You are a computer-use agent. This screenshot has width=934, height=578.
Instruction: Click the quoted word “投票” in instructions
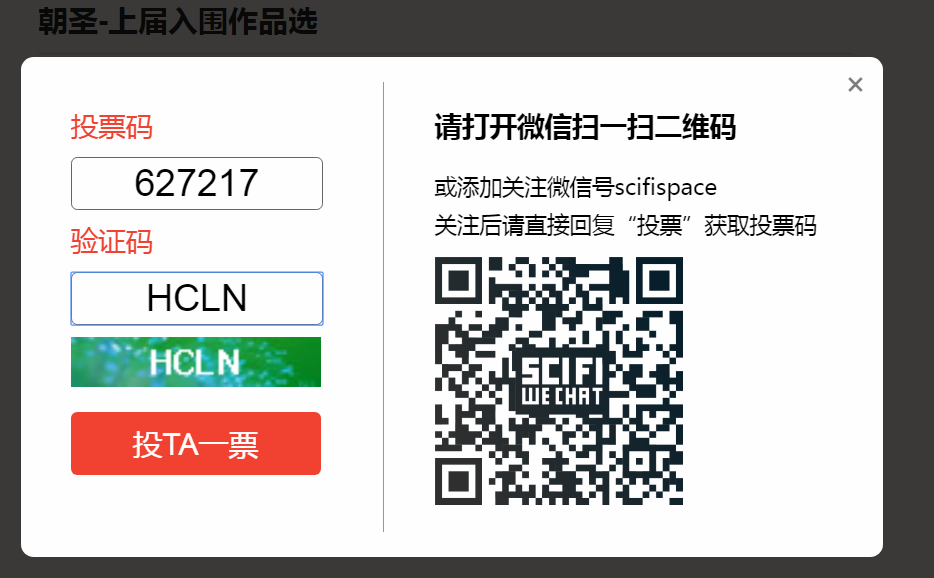pyautogui.click(x=659, y=226)
